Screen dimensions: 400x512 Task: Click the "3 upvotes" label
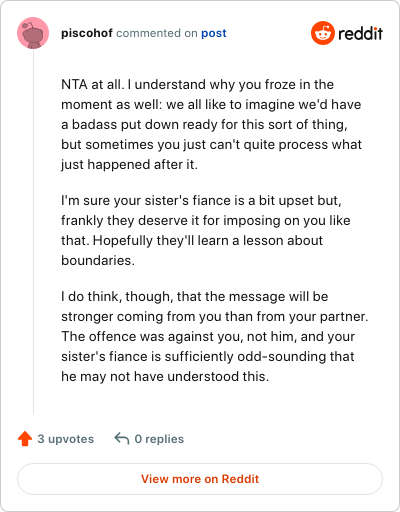66,439
